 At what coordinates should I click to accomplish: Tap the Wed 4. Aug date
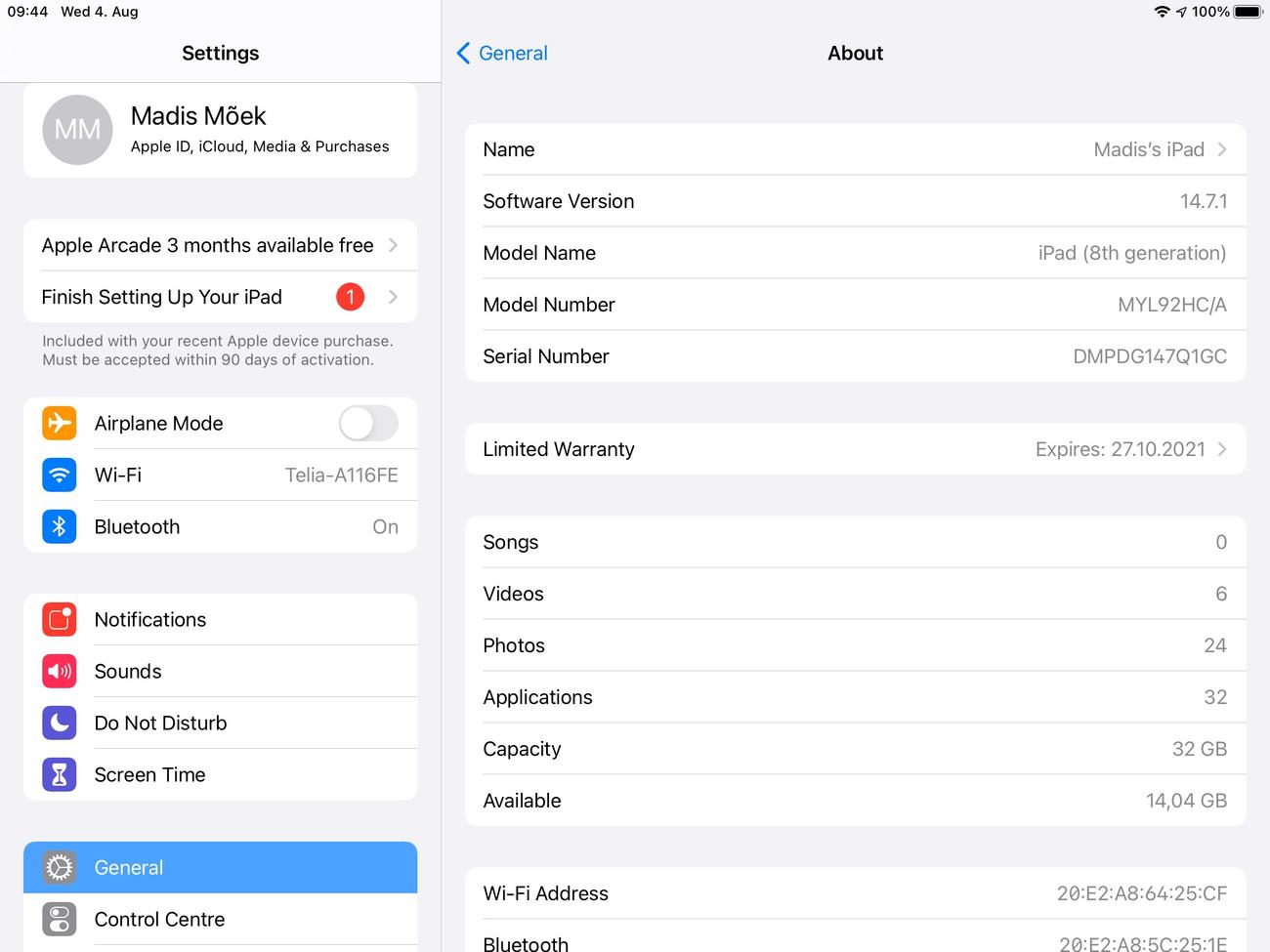pyautogui.click(x=100, y=12)
